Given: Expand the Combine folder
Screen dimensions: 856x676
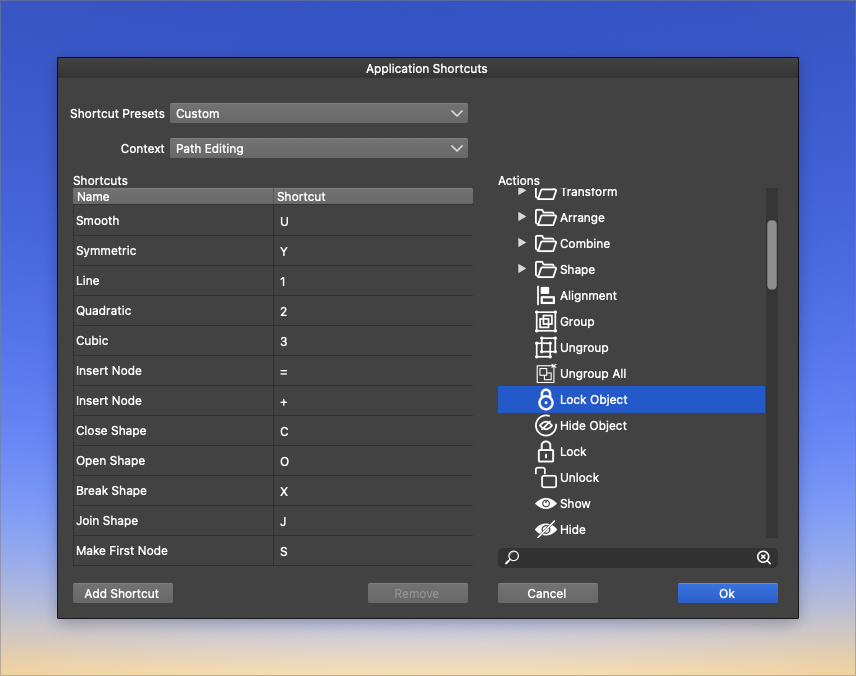Looking at the screenshot, I should point(522,243).
